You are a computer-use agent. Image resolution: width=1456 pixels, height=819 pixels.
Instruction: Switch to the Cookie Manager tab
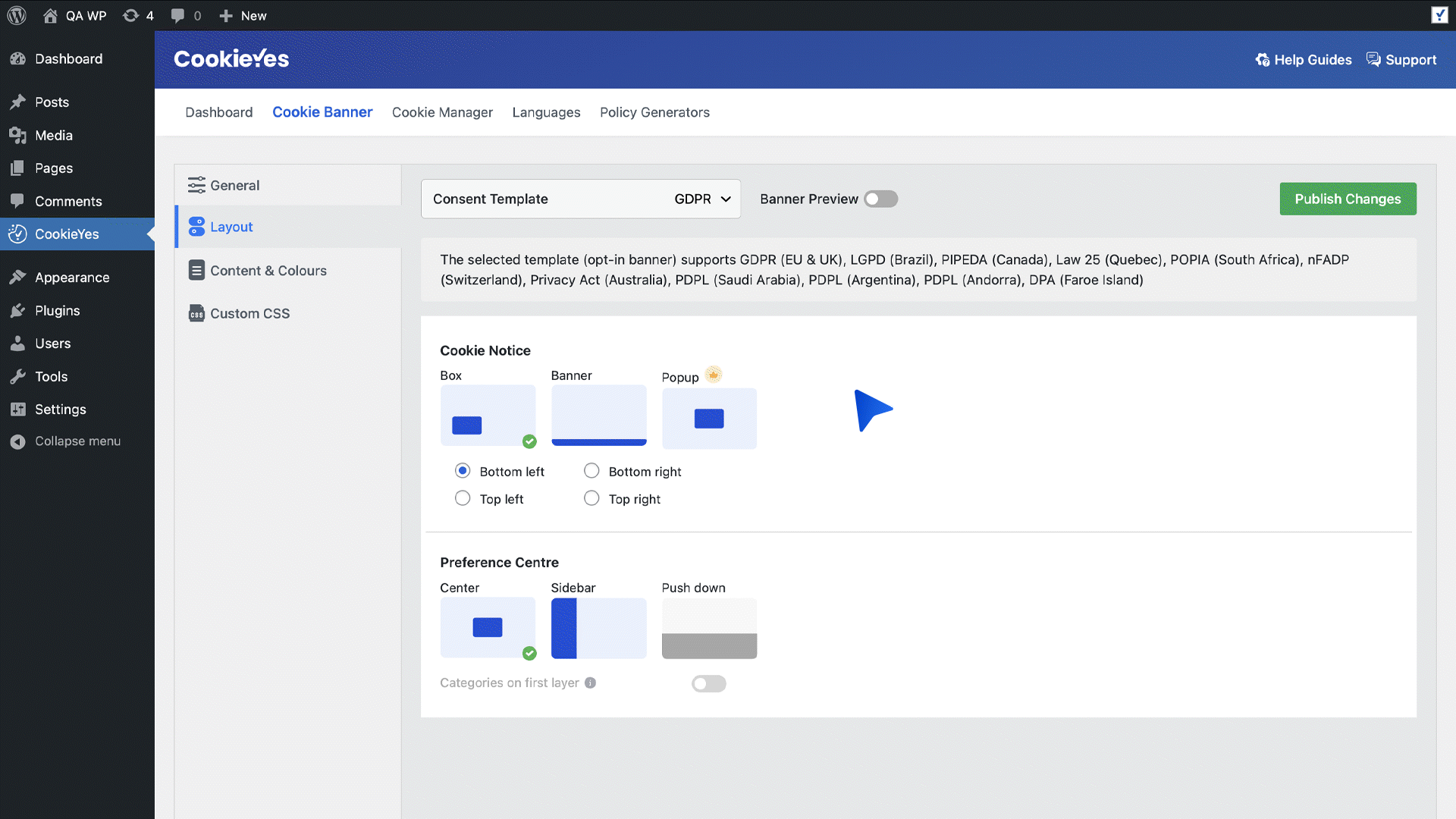click(442, 112)
